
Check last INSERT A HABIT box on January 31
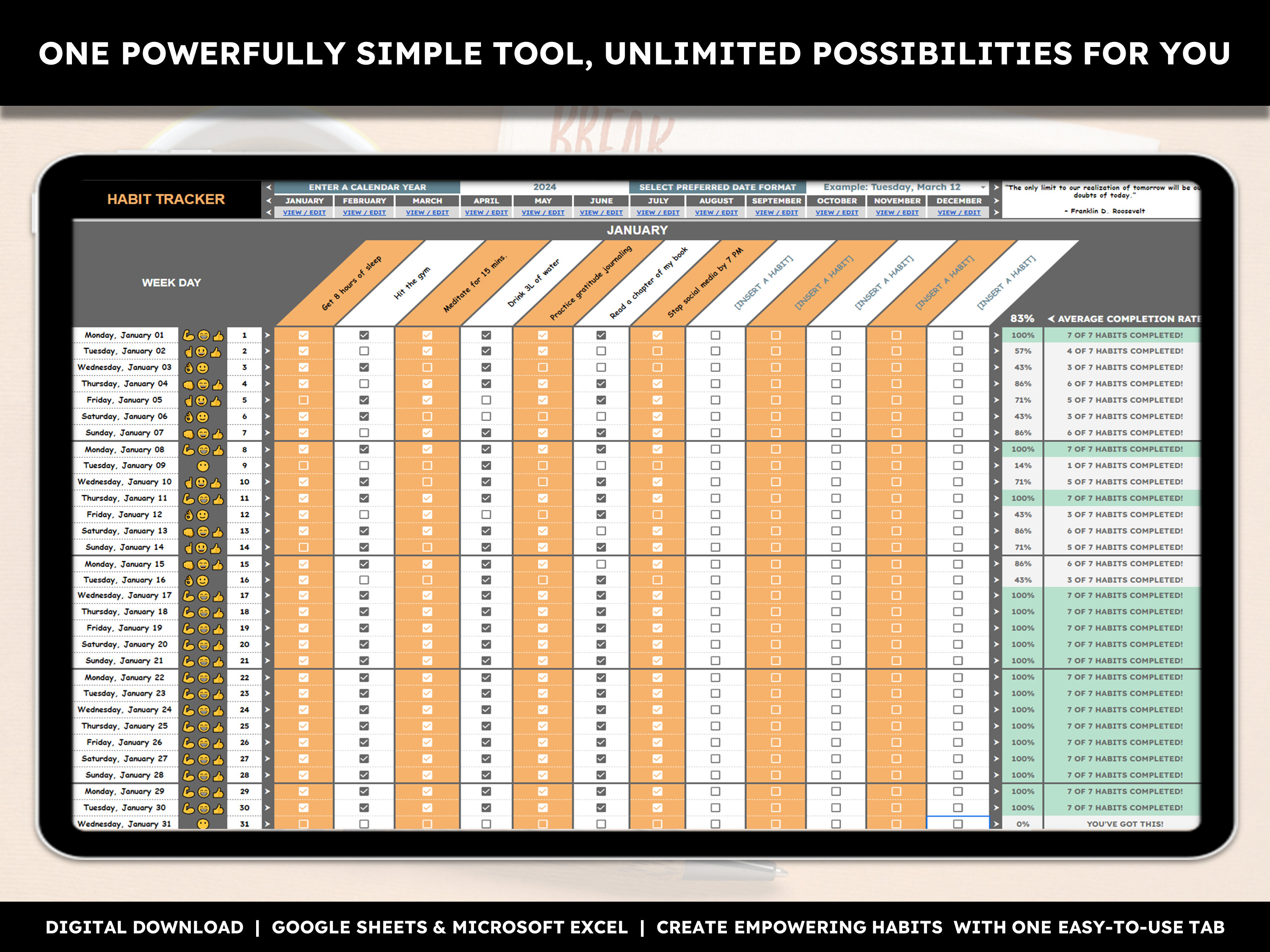coord(958,824)
